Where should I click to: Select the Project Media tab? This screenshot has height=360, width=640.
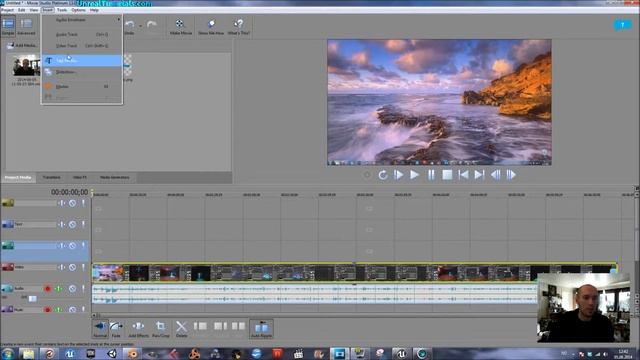point(18,178)
